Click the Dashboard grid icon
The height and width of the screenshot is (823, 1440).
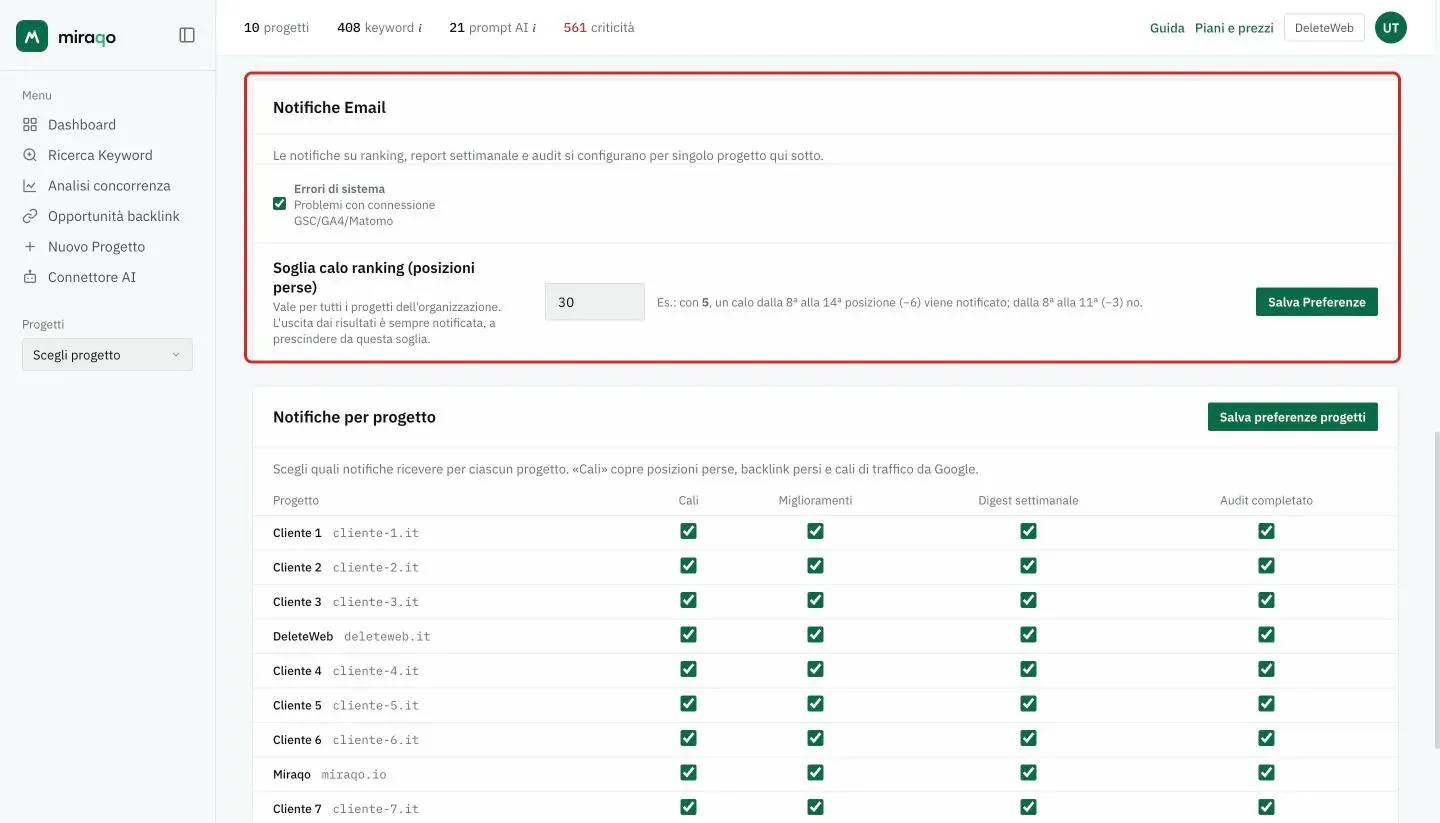click(x=30, y=125)
